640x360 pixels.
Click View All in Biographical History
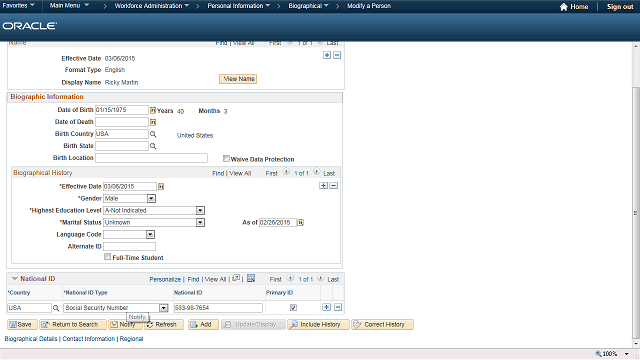pyautogui.click(x=240, y=173)
